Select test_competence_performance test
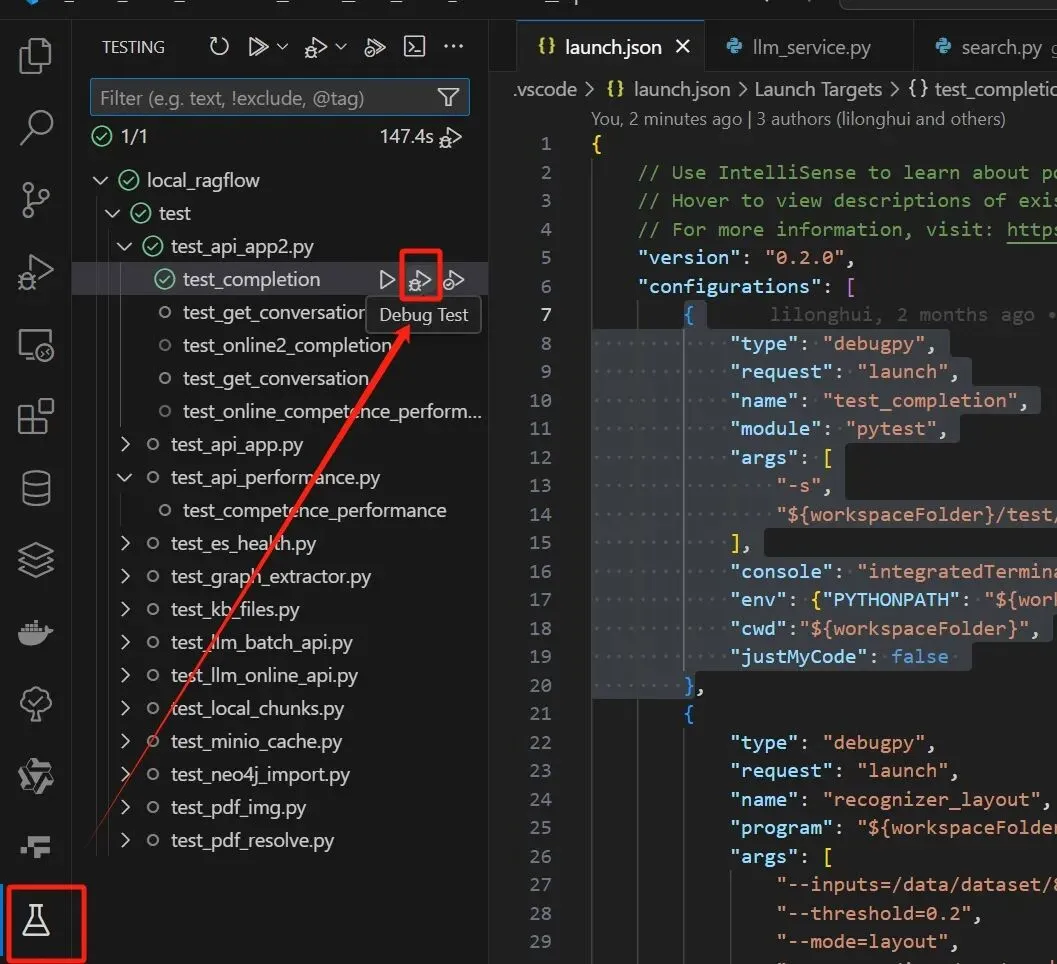The image size is (1057, 964). 314,511
